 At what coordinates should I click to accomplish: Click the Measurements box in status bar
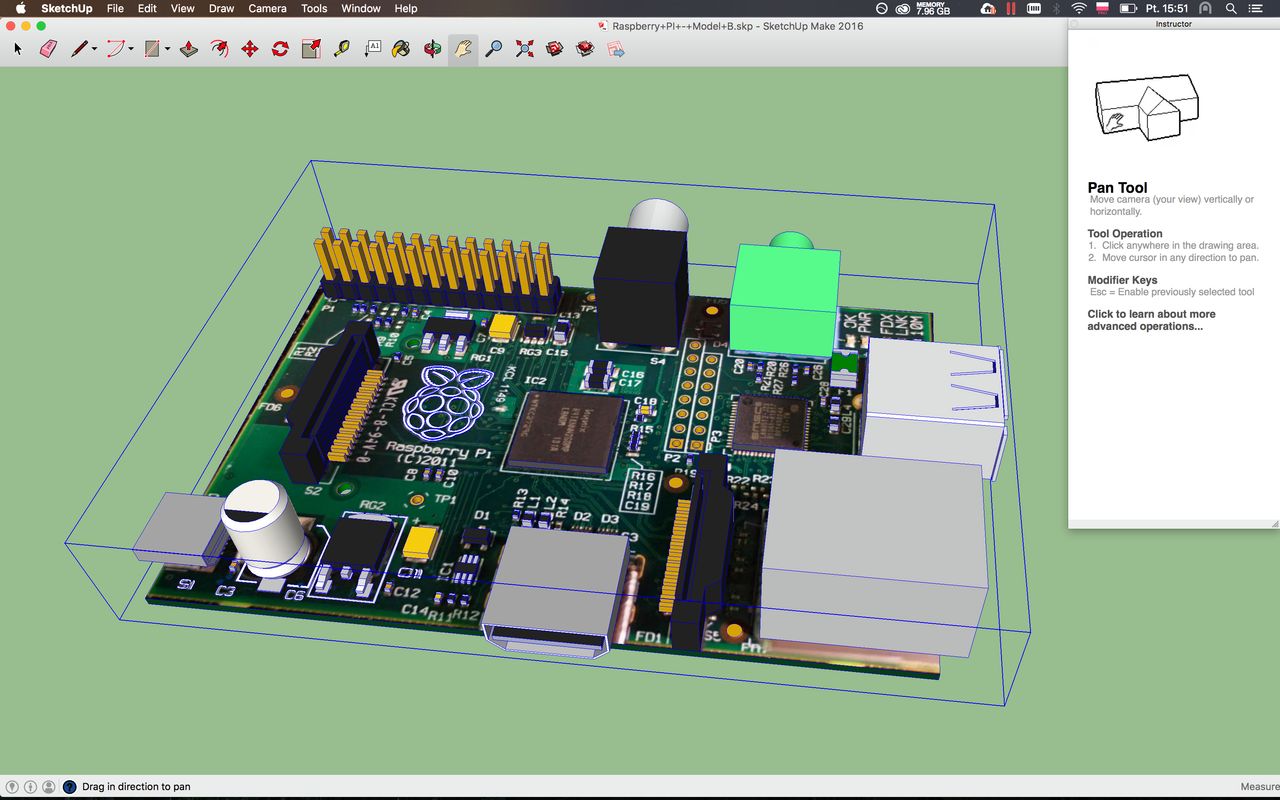point(1259,787)
